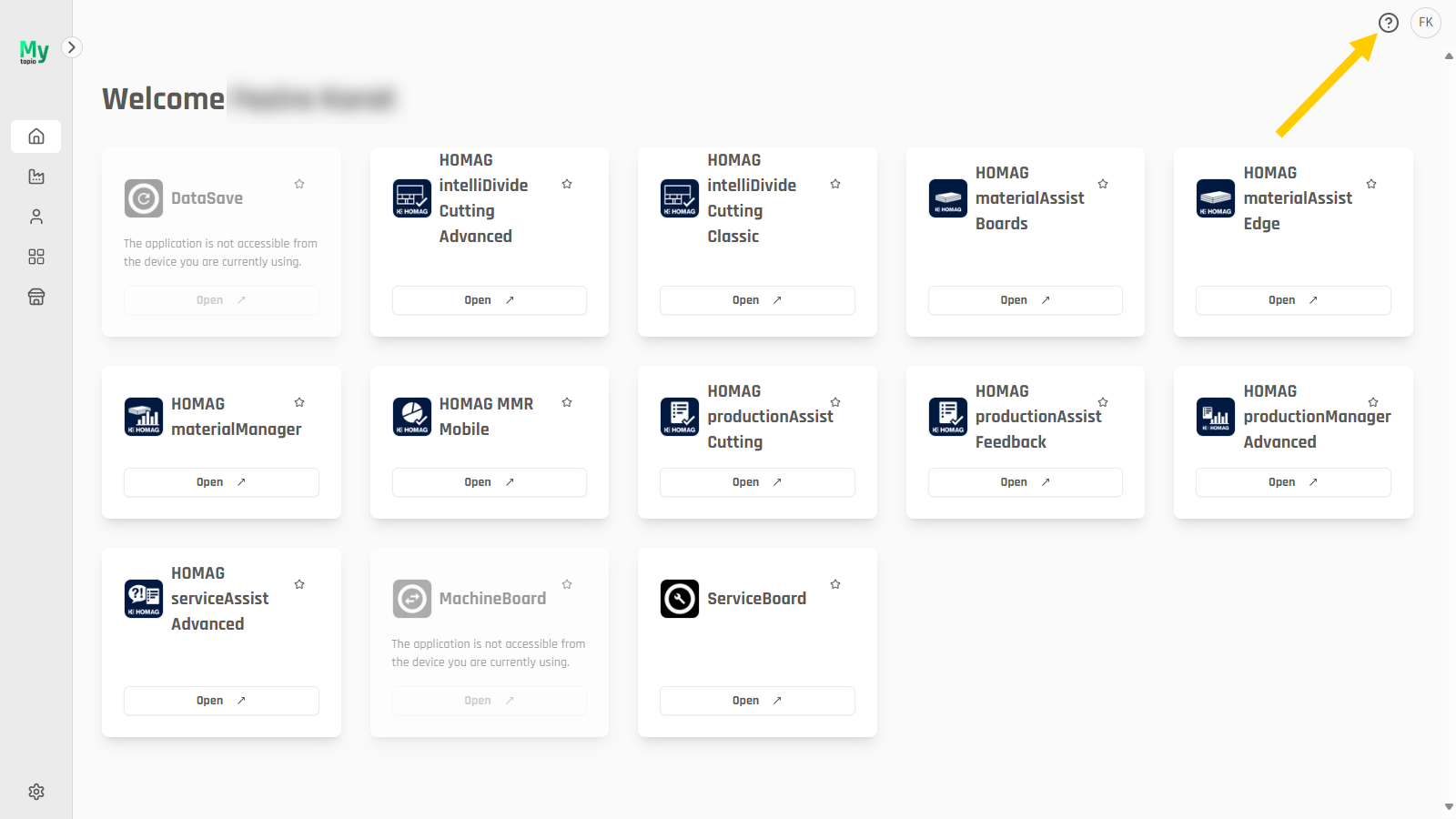Viewport: 1456px width, 819px height.
Task: Click the FK user avatar
Action: click(1426, 23)
